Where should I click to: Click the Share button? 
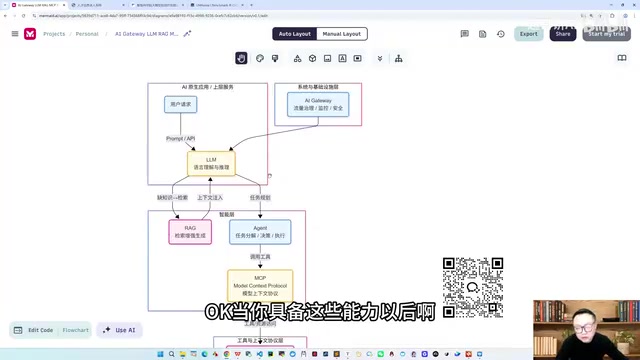[563, 34]
